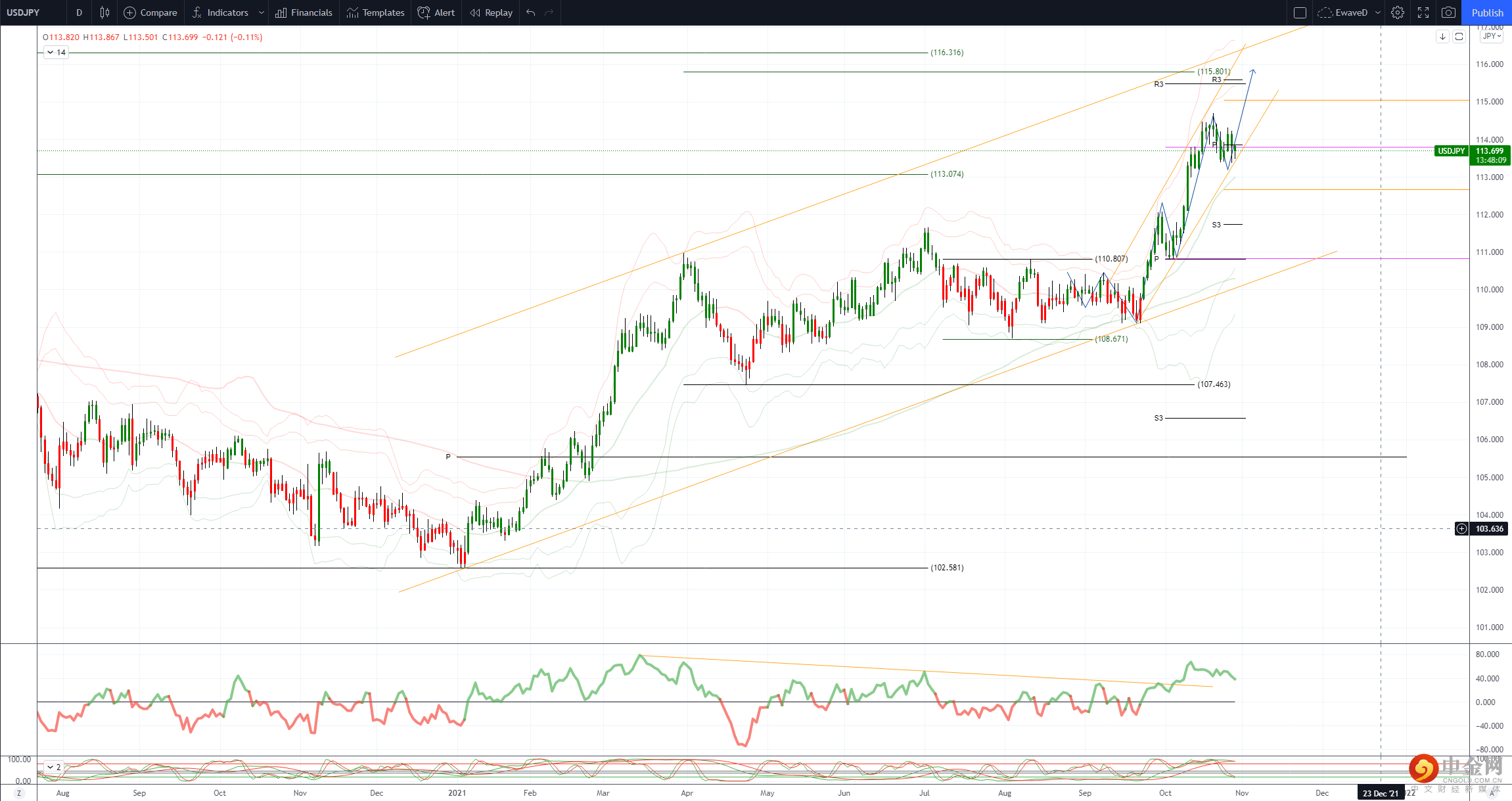Expand the Indicators favorites dropdown arrow
This screenshot has width=1512, height=801.
(x=261, y=12)
